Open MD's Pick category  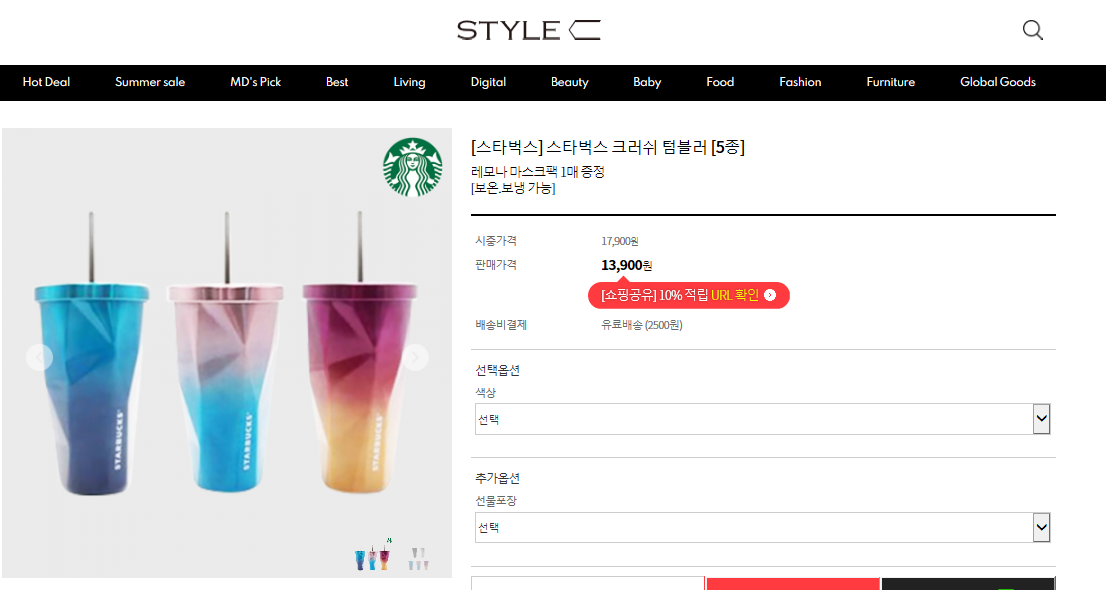pyautogui.click(x=255, y=82)
